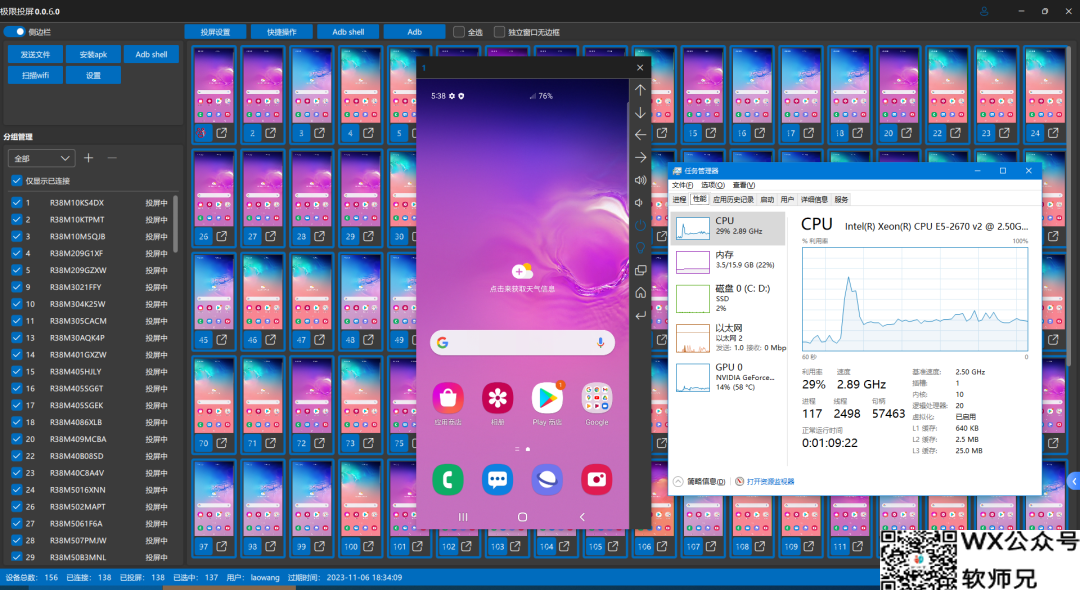1080x590 pixels.
Task: Click the Google search bar on the phone
Action: click(522, 342)
